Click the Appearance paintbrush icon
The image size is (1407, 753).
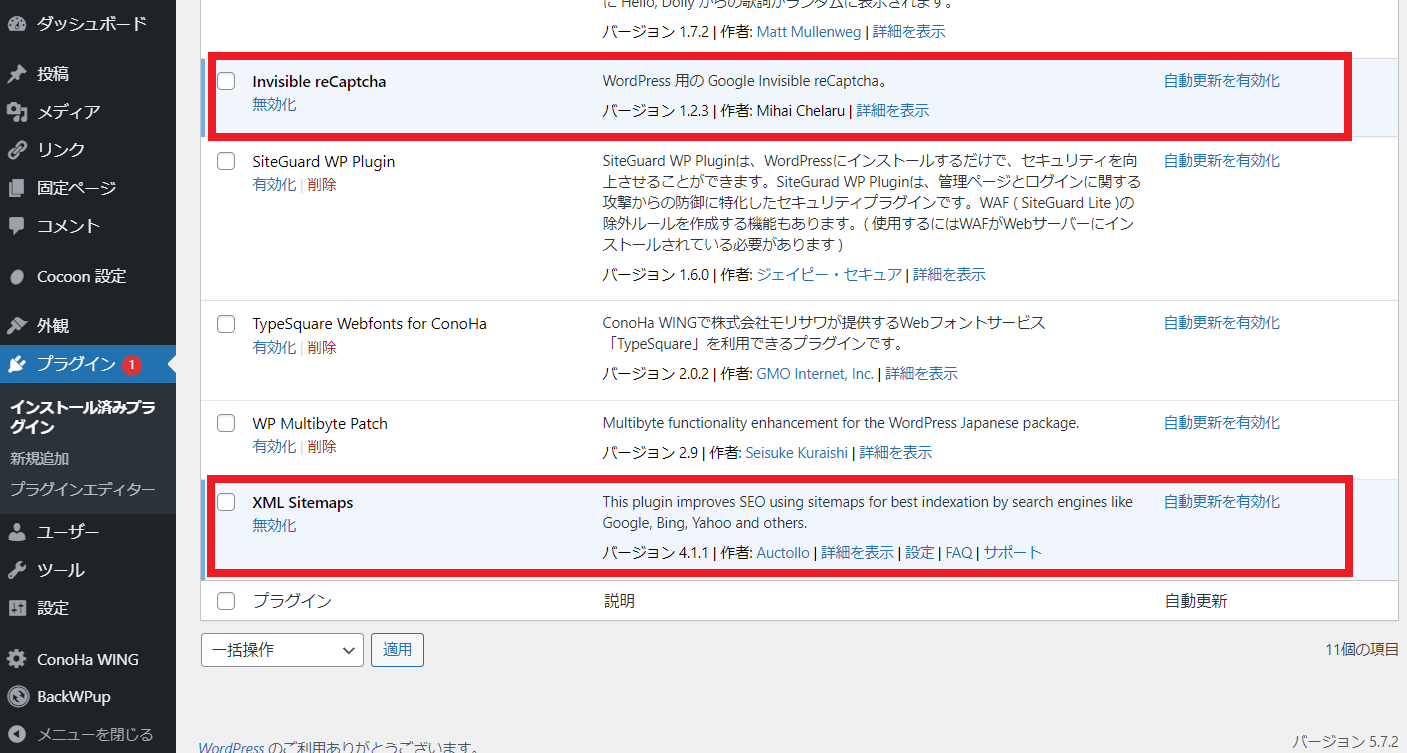(x=17, y=326)
